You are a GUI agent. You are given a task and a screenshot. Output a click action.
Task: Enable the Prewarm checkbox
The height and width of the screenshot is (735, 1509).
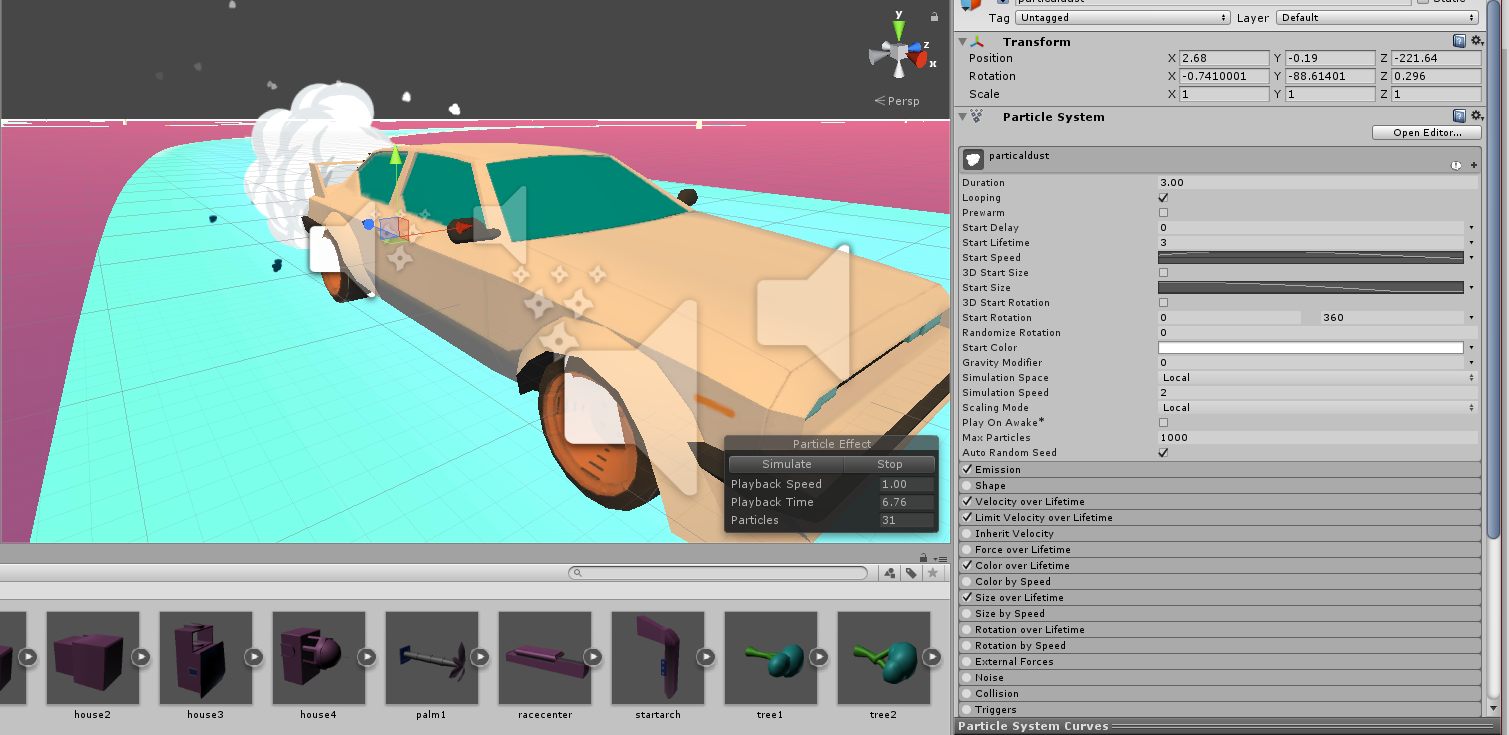[1163, 213]
